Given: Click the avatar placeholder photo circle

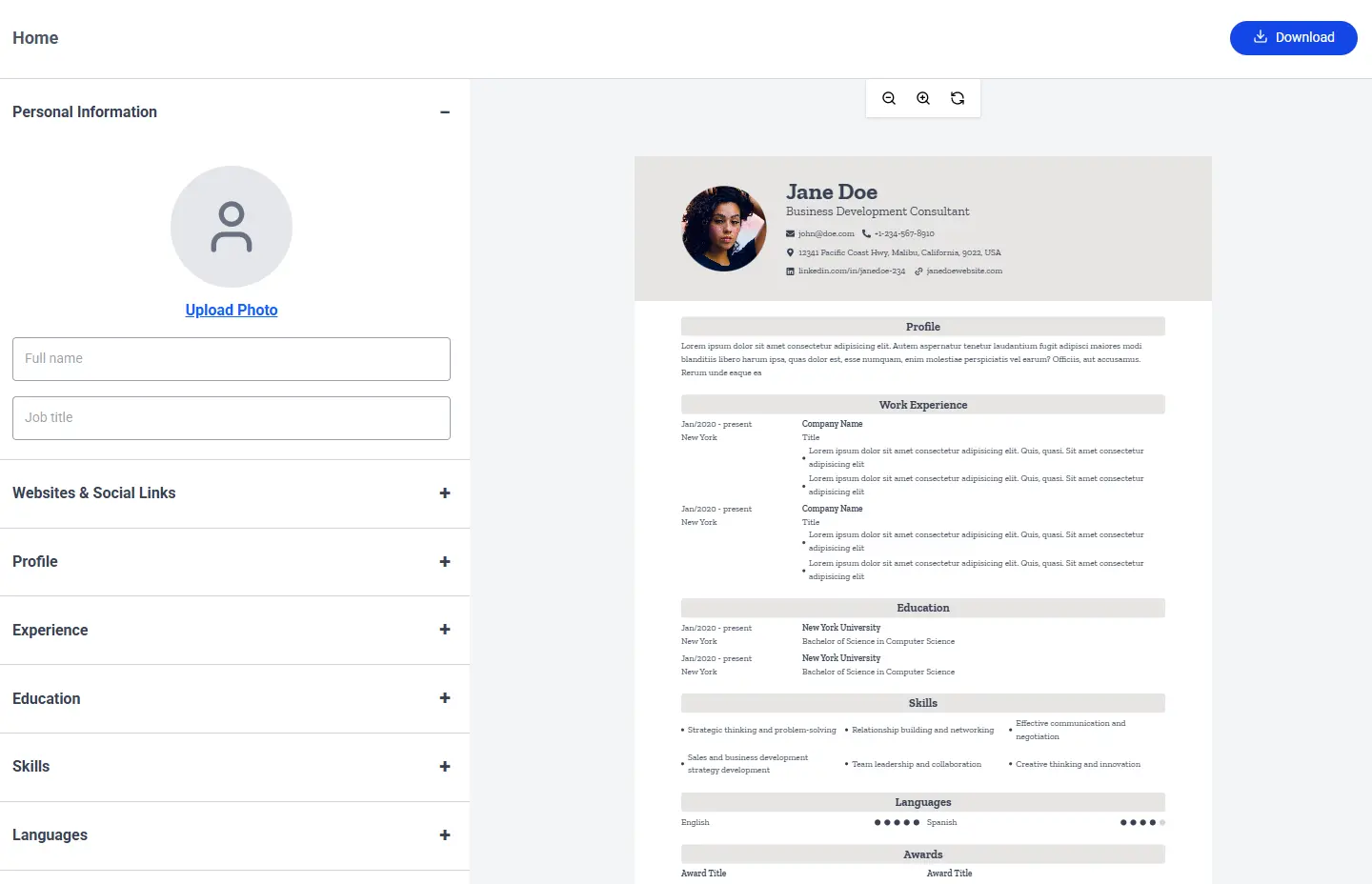Looking at the screenshot, I should (232, 227).
